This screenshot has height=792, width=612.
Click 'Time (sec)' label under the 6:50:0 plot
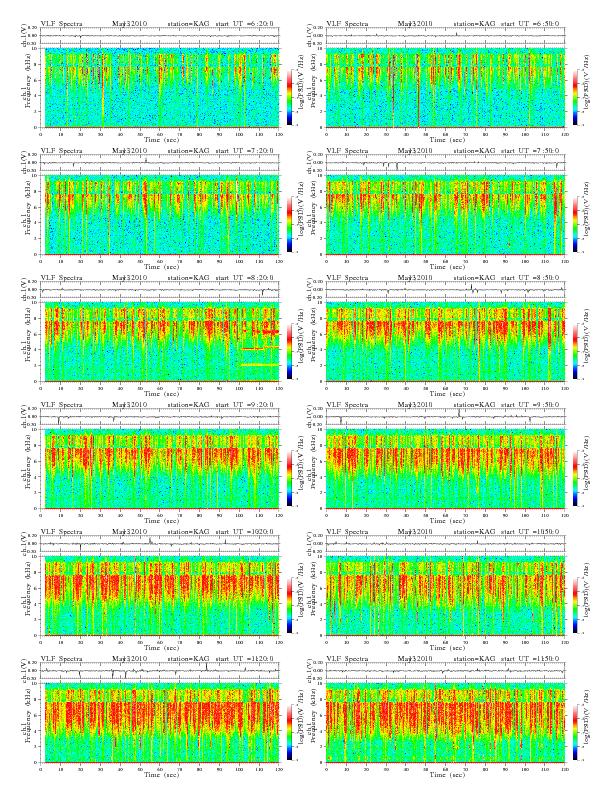(447, 139)
